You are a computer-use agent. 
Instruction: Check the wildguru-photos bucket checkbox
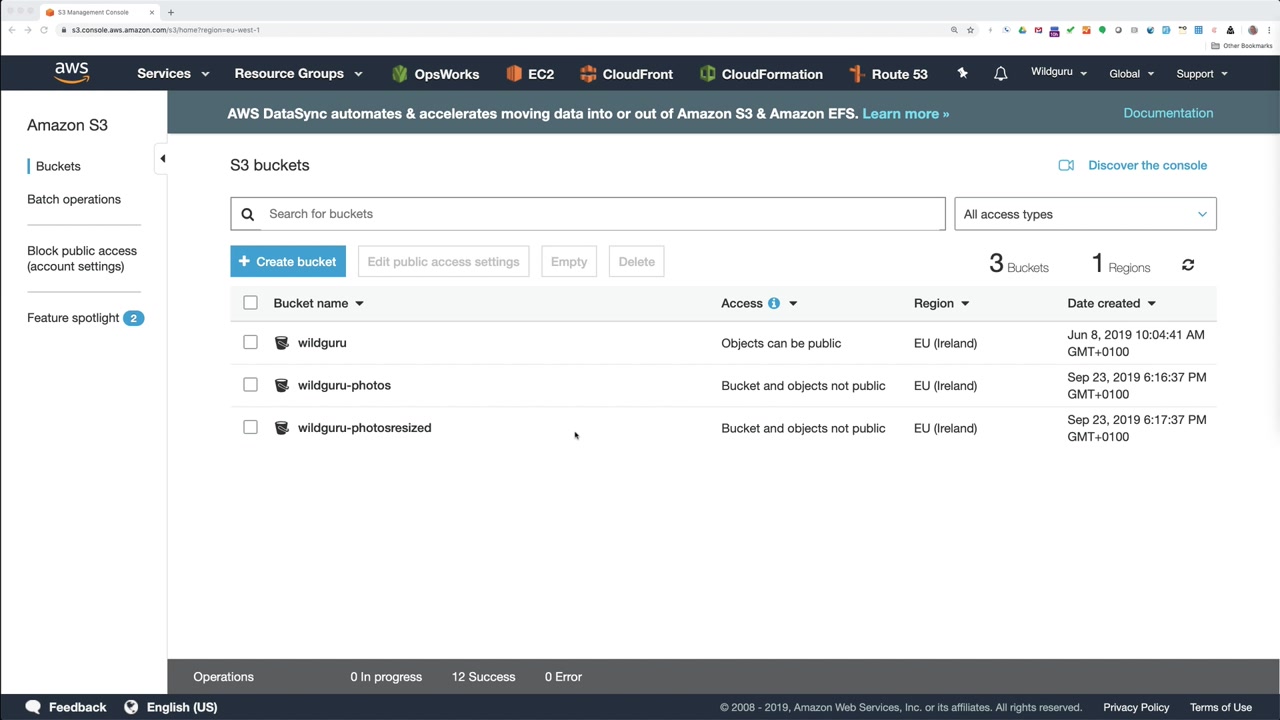(250, 385)
